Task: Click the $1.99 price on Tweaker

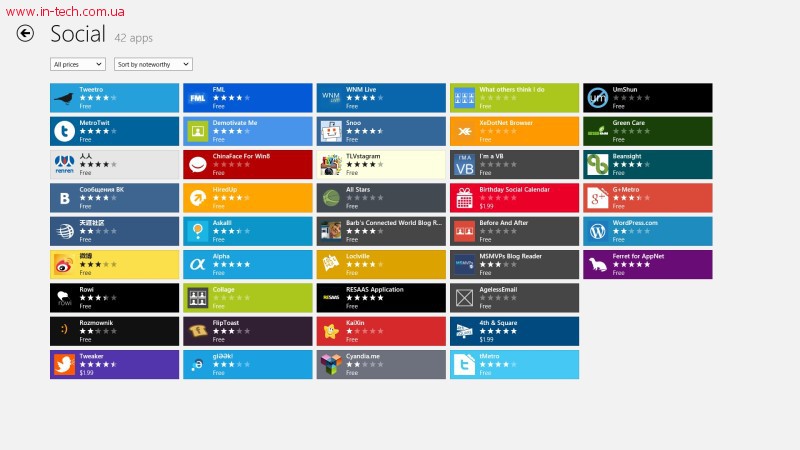Action: pos(86,373)
